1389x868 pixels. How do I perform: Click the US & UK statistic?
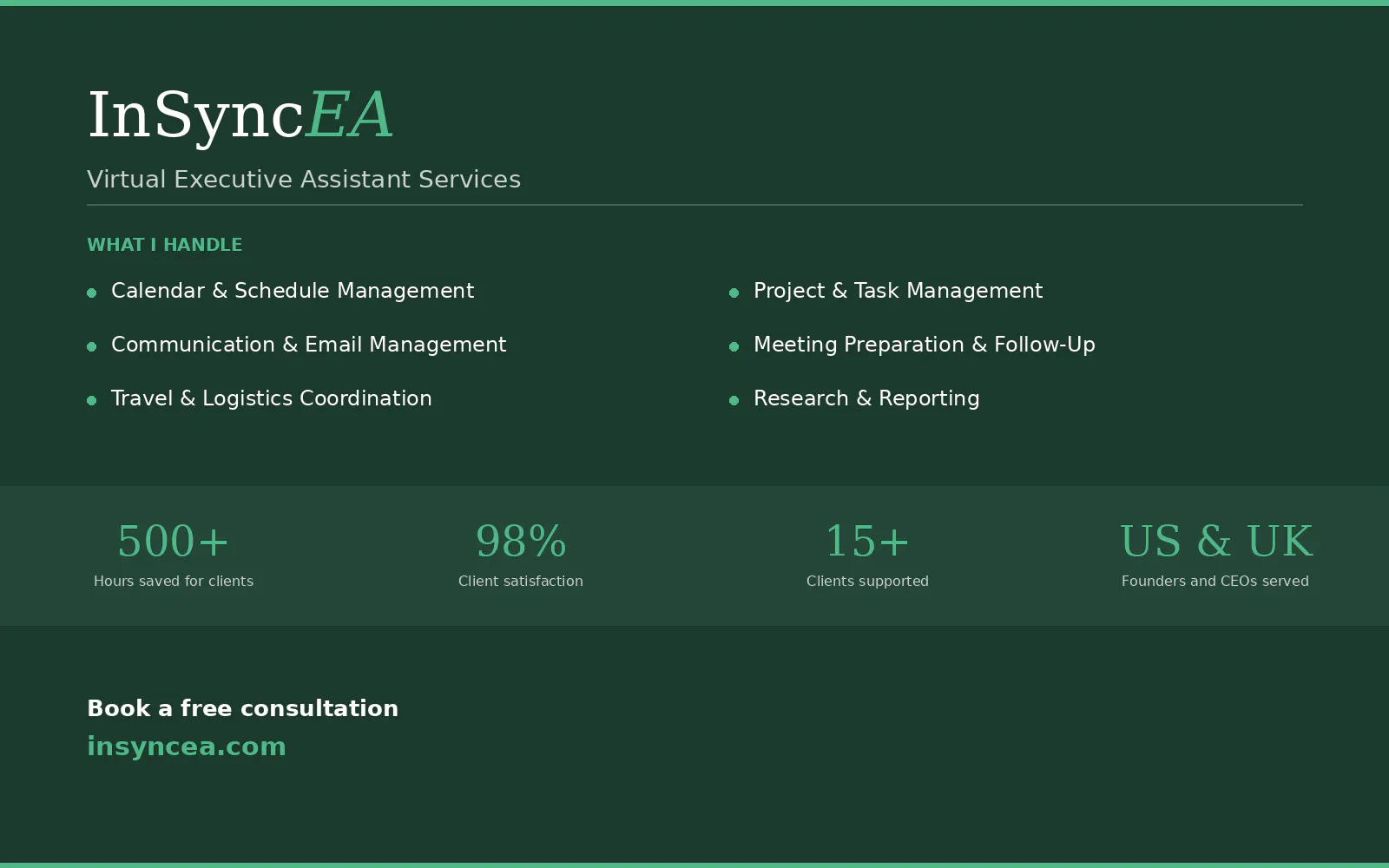point(1215,541)
